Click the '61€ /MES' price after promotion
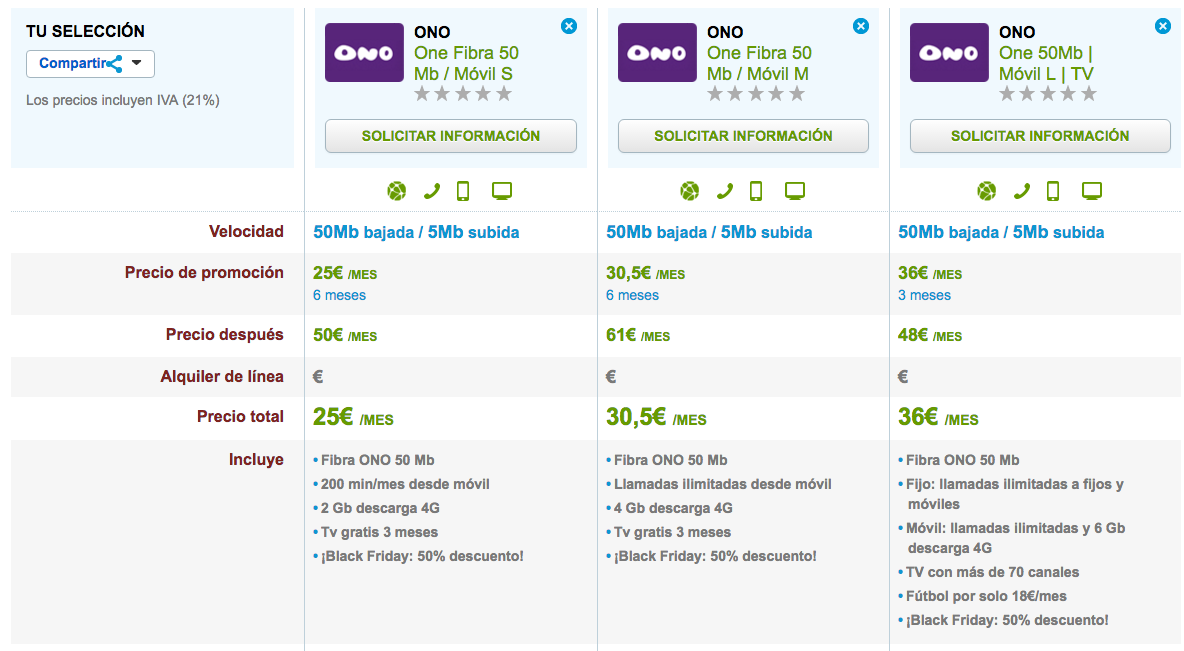 [x=638, y=335]
